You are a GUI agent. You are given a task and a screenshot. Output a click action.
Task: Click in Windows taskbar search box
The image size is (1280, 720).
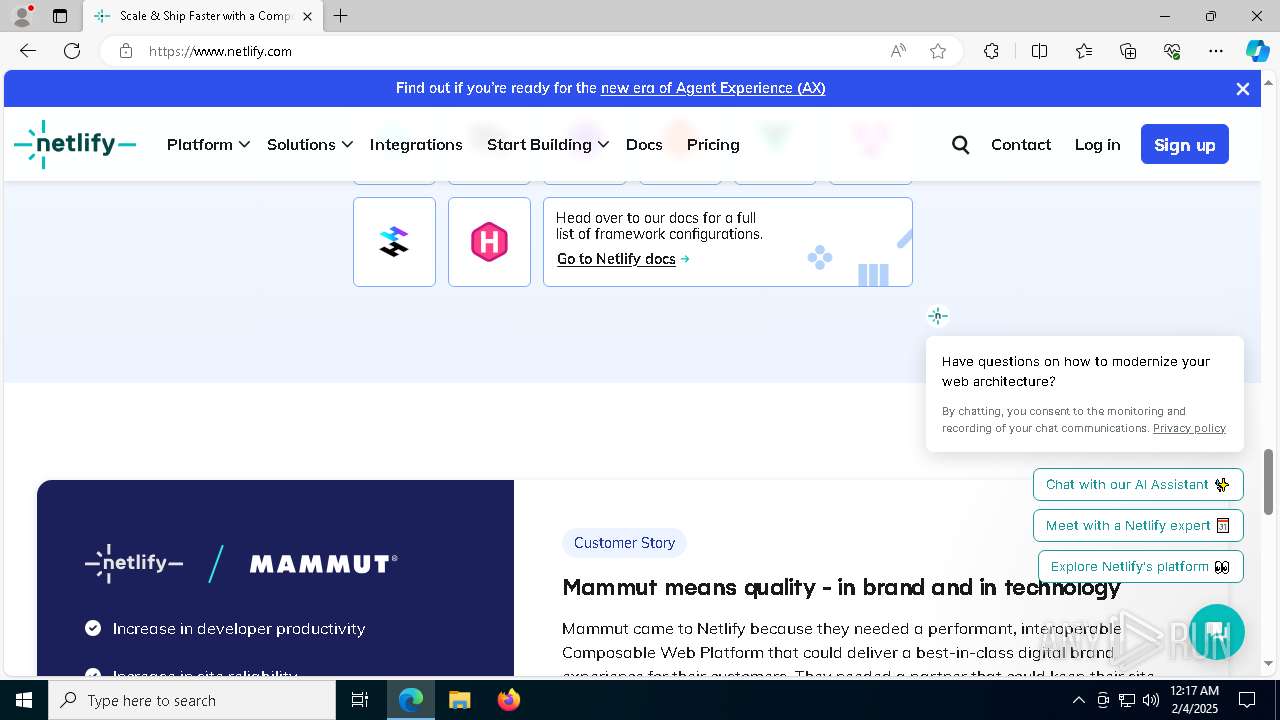192,700
